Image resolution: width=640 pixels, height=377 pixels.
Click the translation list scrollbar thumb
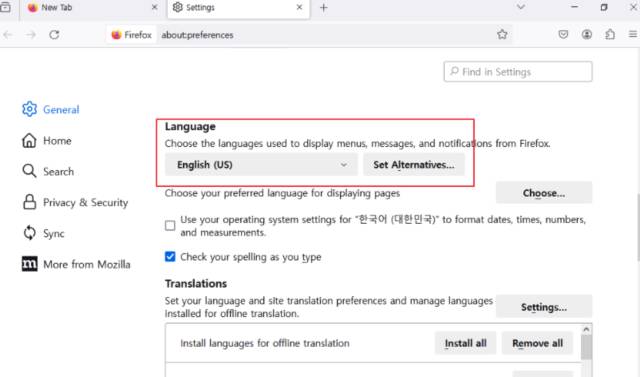point(587,347)
